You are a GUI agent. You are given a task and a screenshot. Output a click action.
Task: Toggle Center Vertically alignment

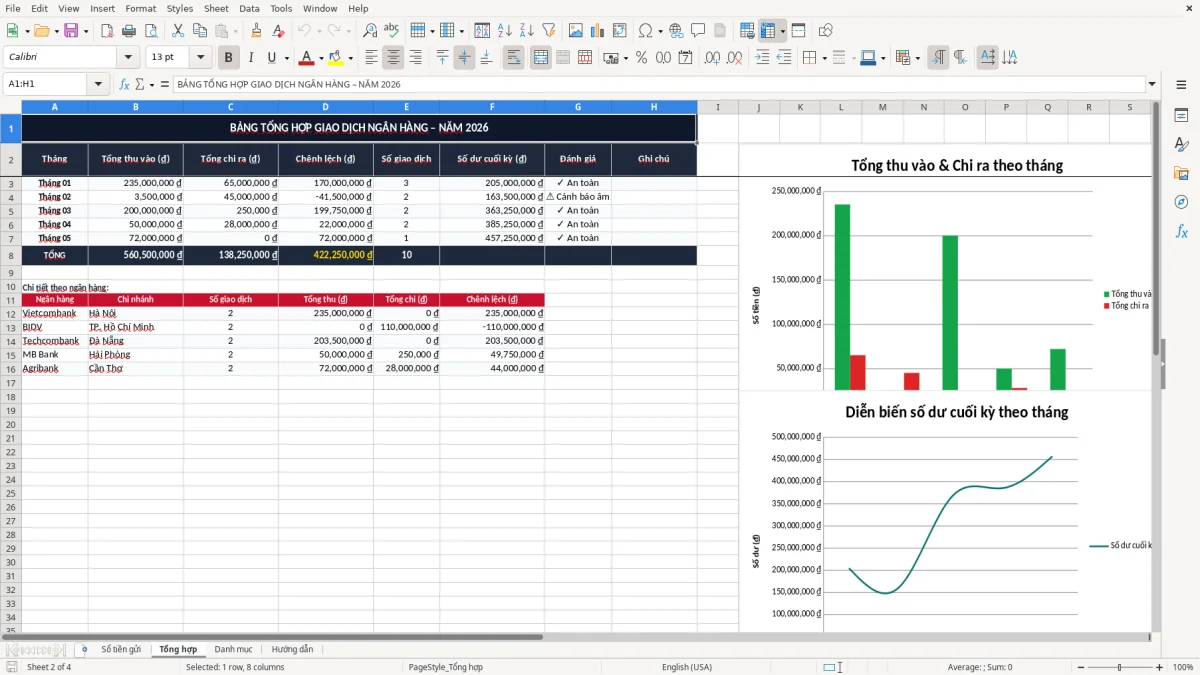point(464,58)
